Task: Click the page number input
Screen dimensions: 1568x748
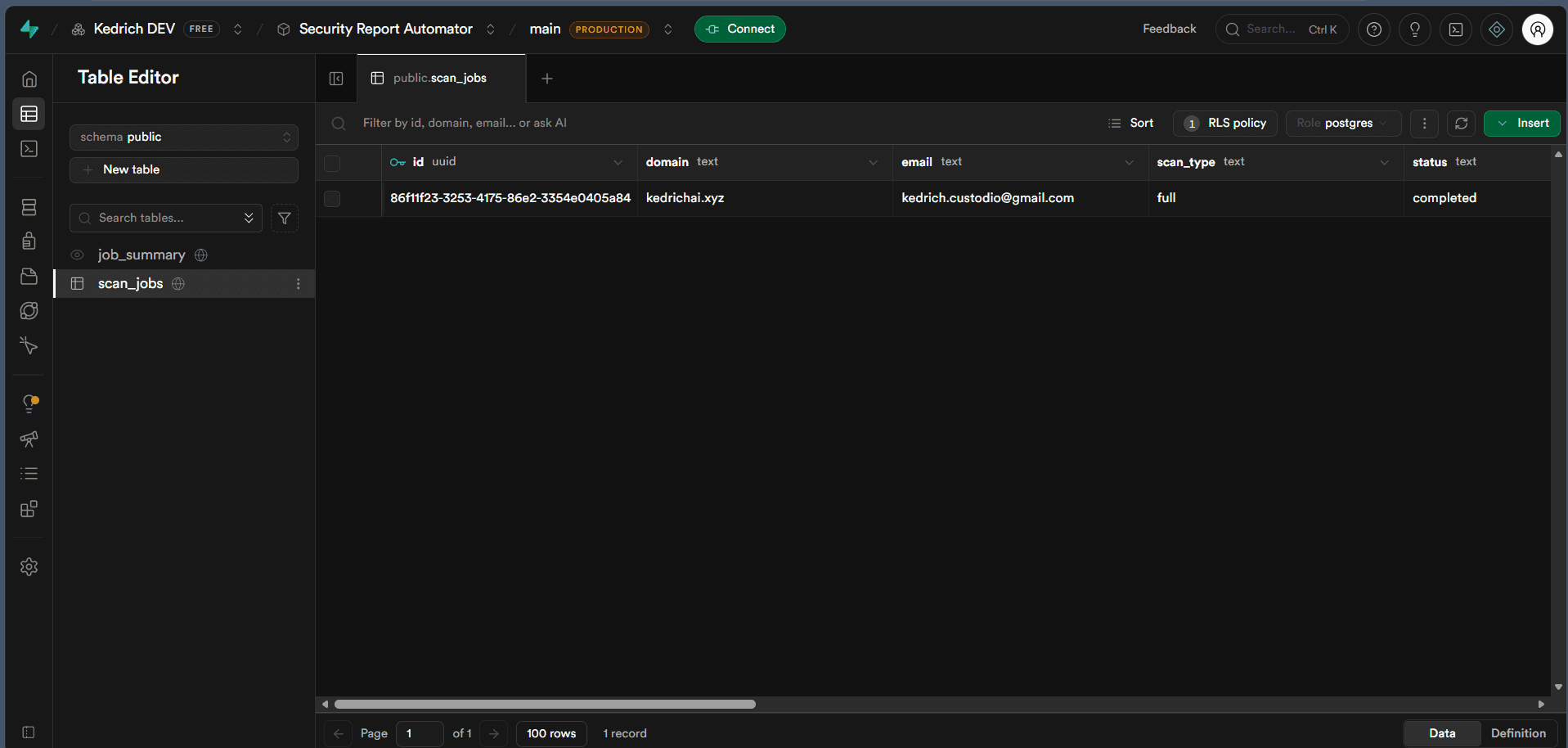Action: 420,734
